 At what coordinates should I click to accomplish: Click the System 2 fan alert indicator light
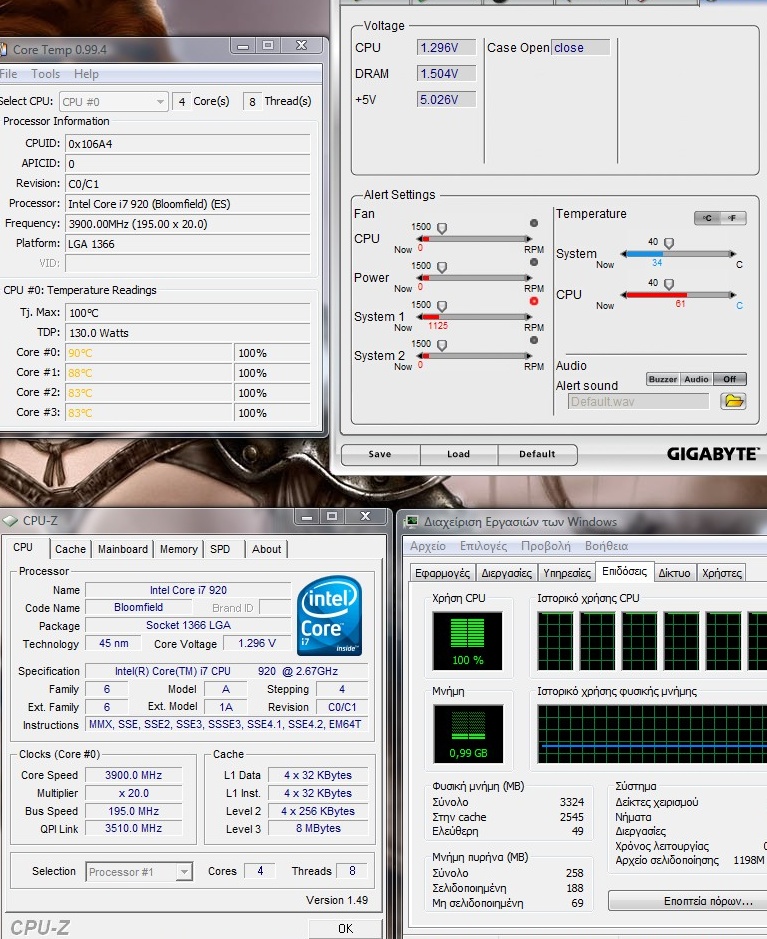(x=533, y=340)
